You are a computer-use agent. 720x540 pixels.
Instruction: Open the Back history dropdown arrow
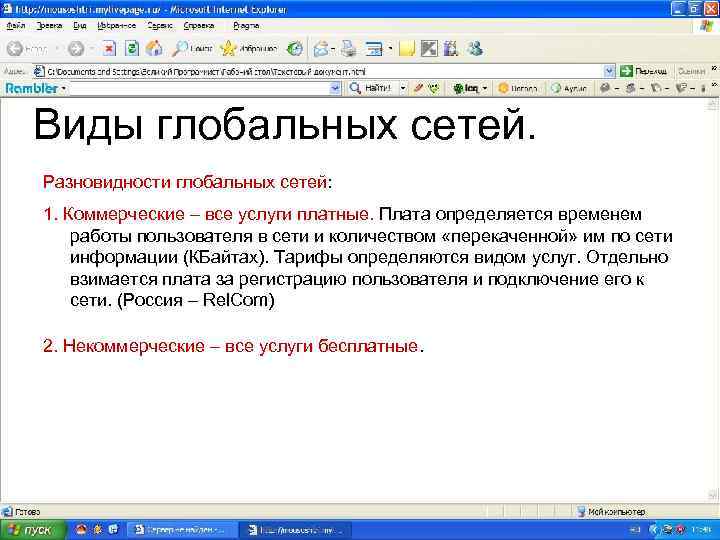[x=57, y=48]
